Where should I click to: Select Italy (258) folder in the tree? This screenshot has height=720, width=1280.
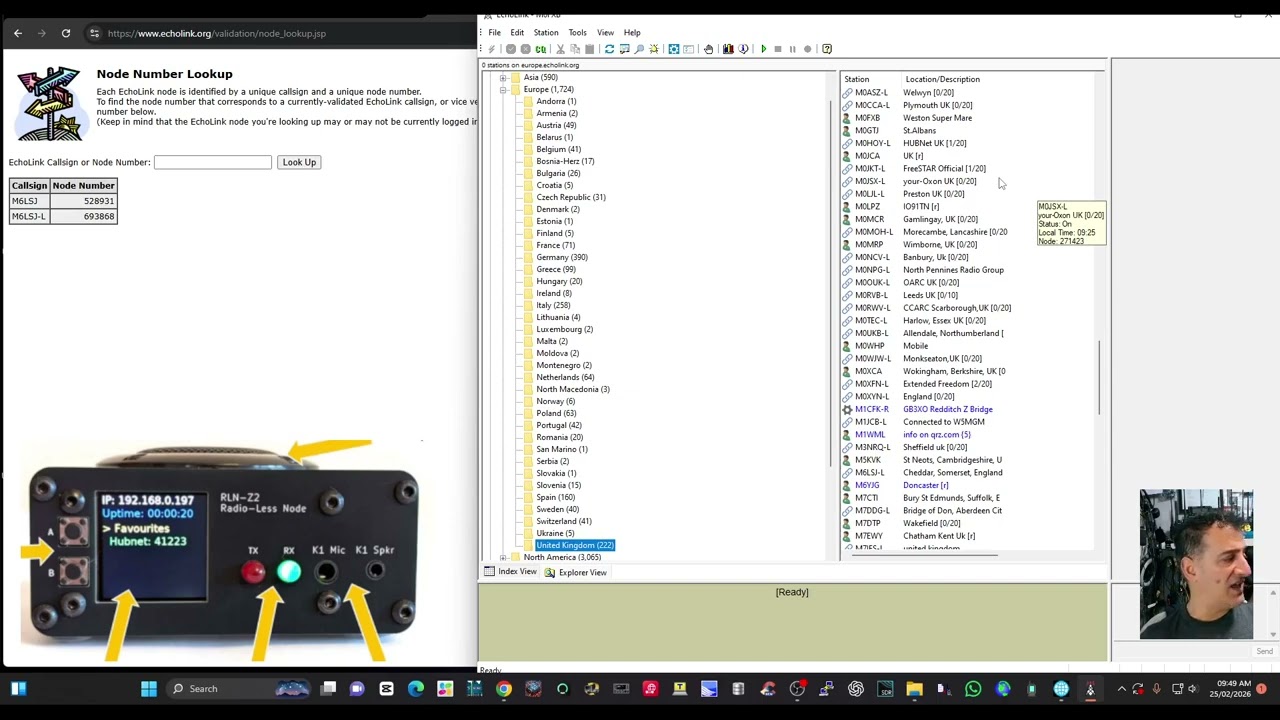click(x=553, y=305)
